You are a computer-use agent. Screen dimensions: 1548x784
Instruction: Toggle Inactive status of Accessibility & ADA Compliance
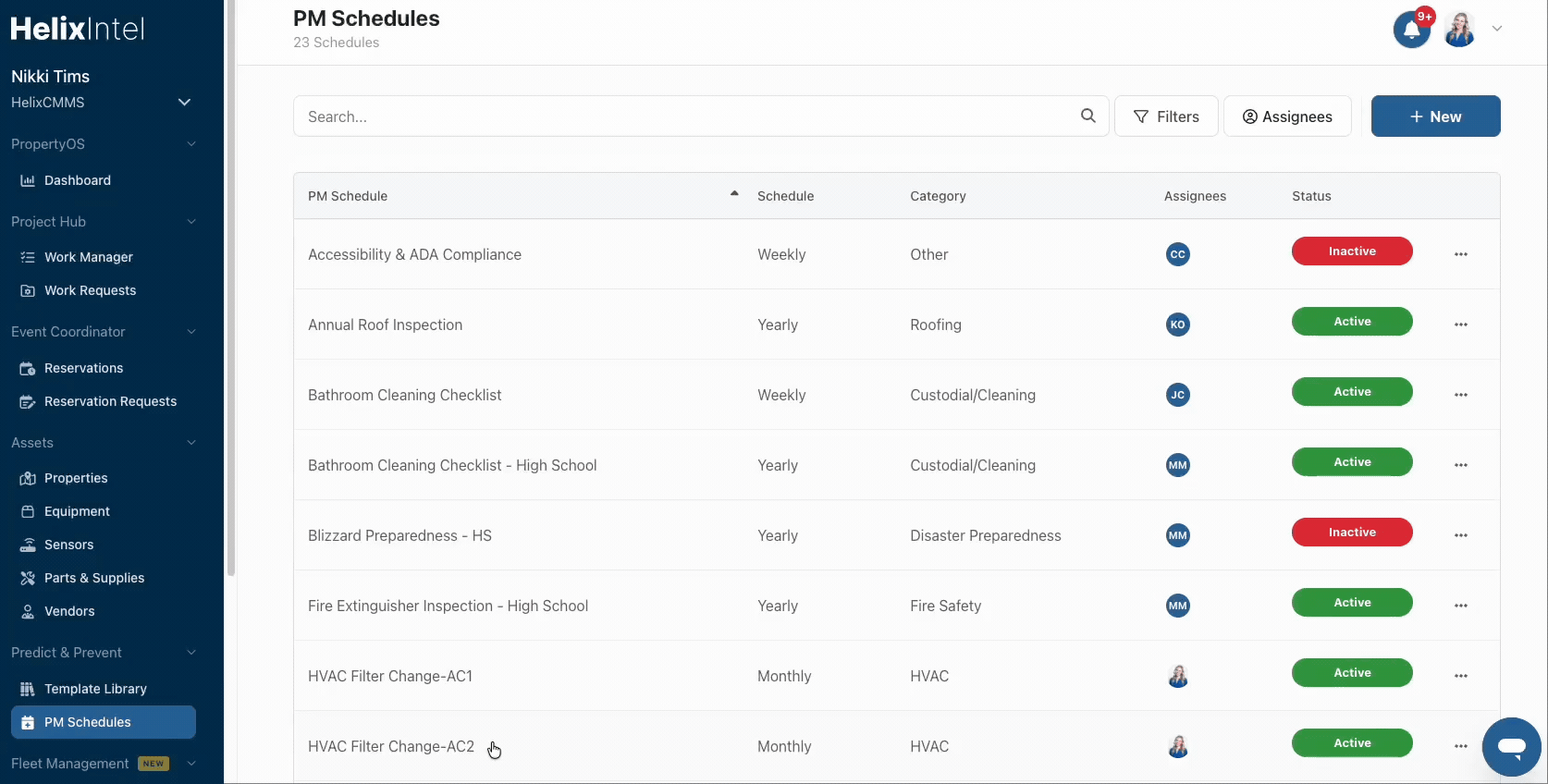(1352, 251)
